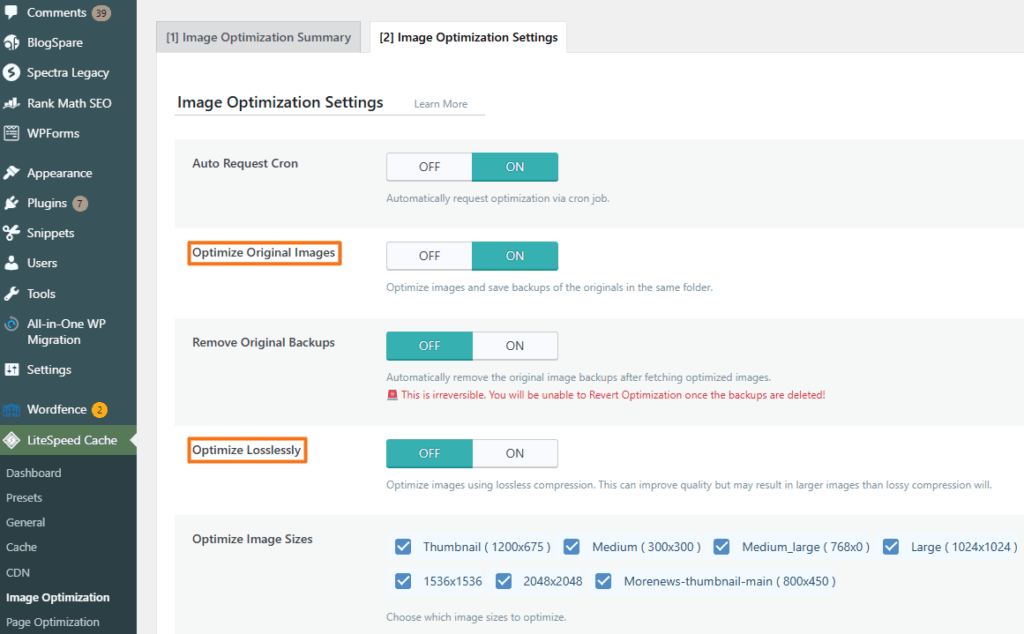Viewport: 1024px width, 634px height.
Task: Switch to Image Optimization Summary tab
Action: tap(258, 37)
